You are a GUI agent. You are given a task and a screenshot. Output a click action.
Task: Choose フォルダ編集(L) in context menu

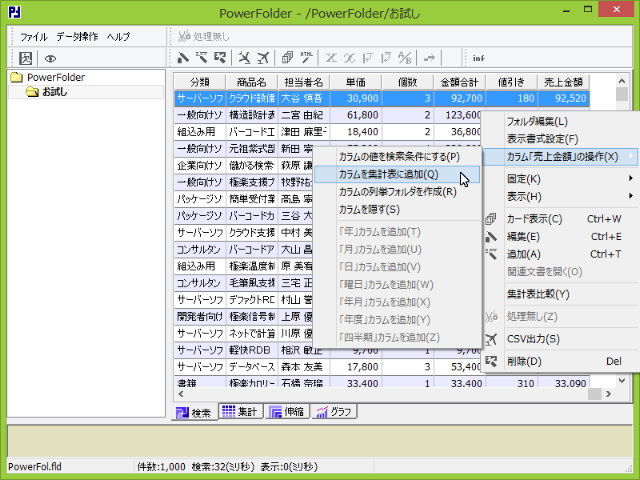pyautogui.click(x=561, y=122)
